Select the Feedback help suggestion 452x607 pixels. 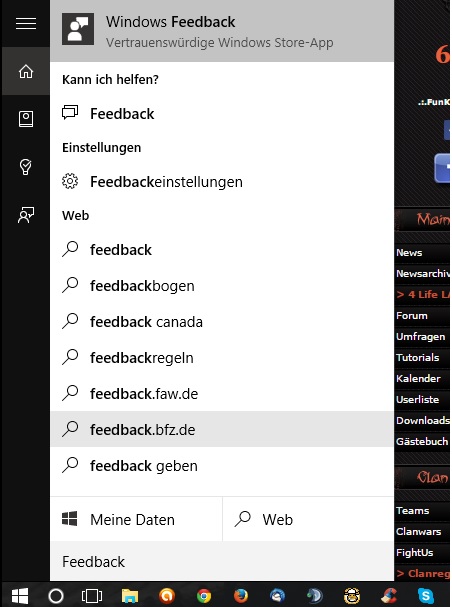(222, 113)
